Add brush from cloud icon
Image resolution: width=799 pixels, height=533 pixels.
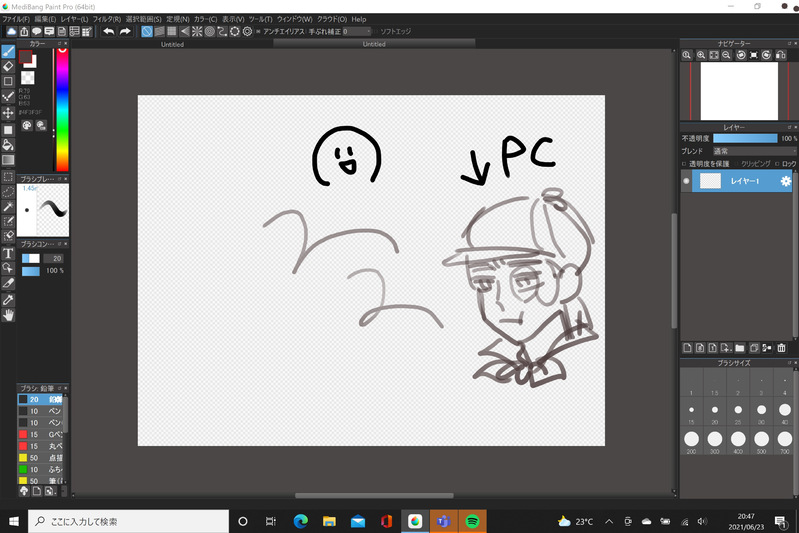click(24, 491)
